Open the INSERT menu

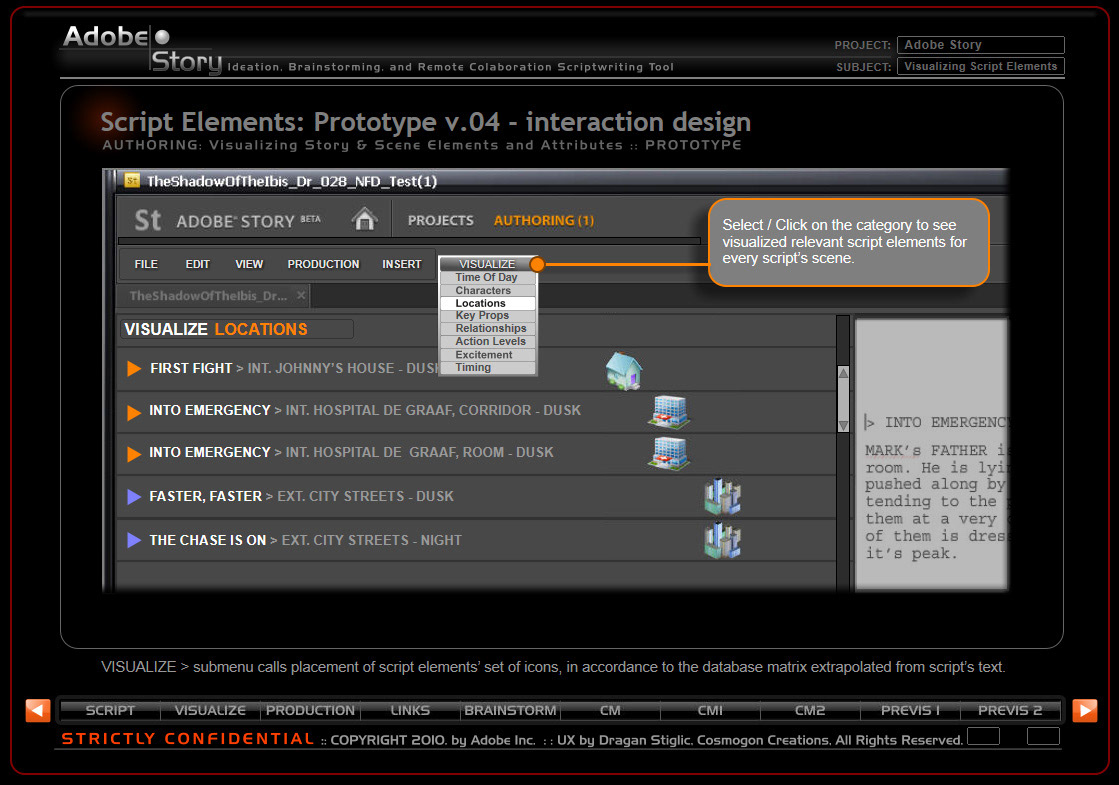click(x=402, y=264)
